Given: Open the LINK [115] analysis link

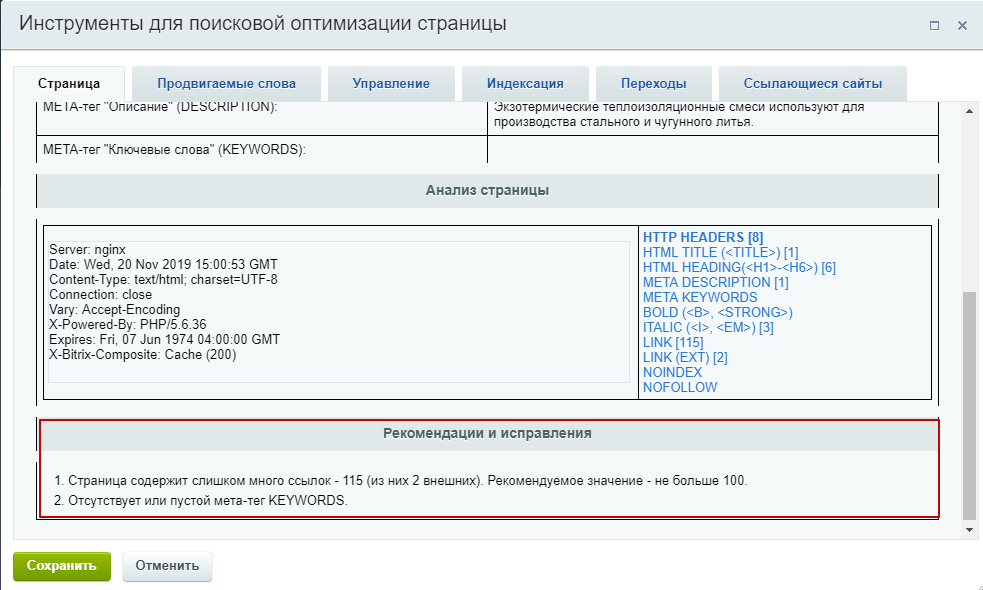Looking at the screenshot, I should [x=672, y=342].
